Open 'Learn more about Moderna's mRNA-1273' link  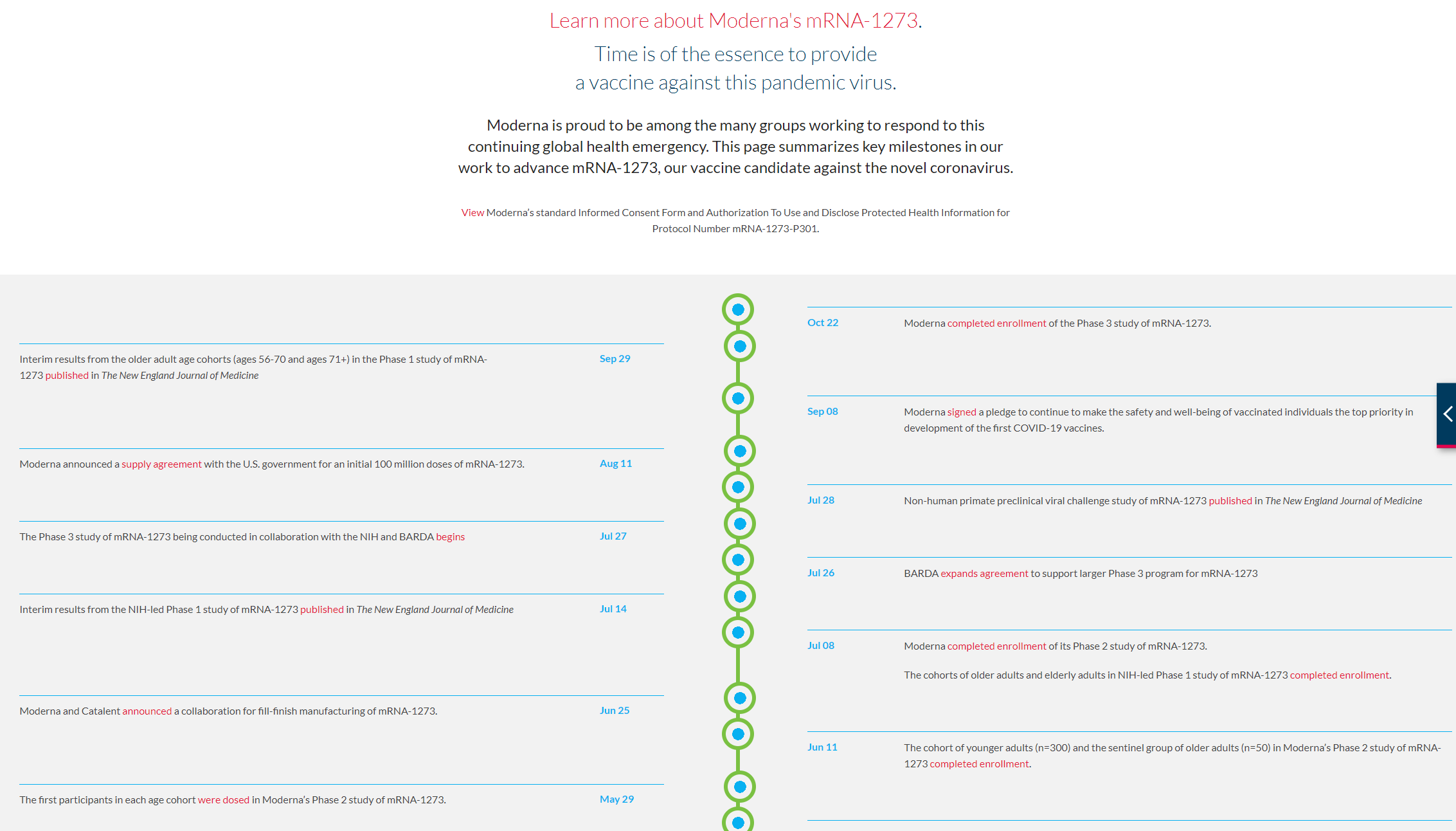(733, 21)
